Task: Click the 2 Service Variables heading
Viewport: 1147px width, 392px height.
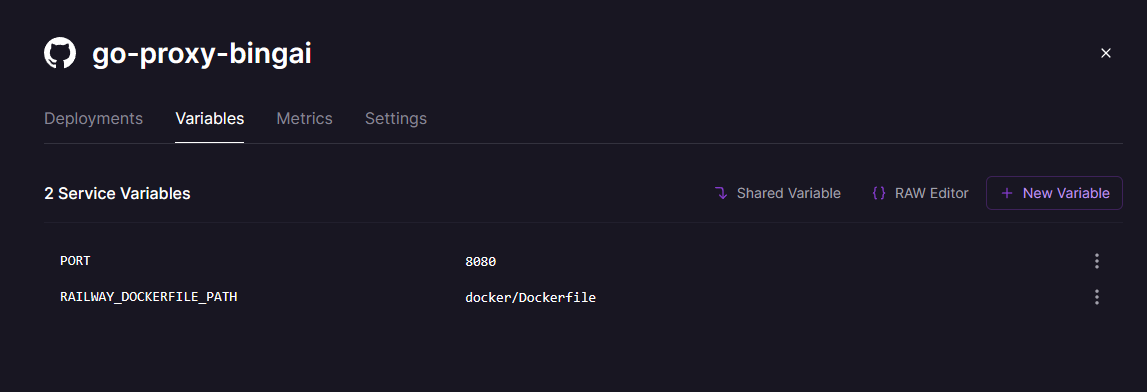Action: (117, 194)
